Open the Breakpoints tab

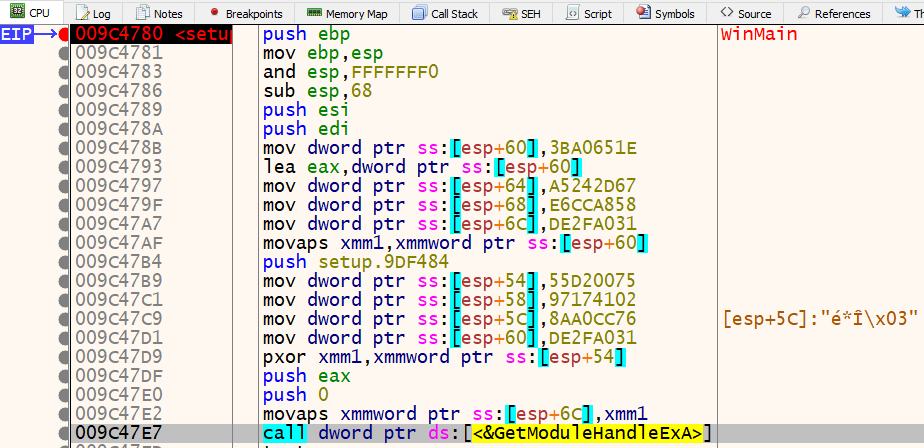point(246,13)
